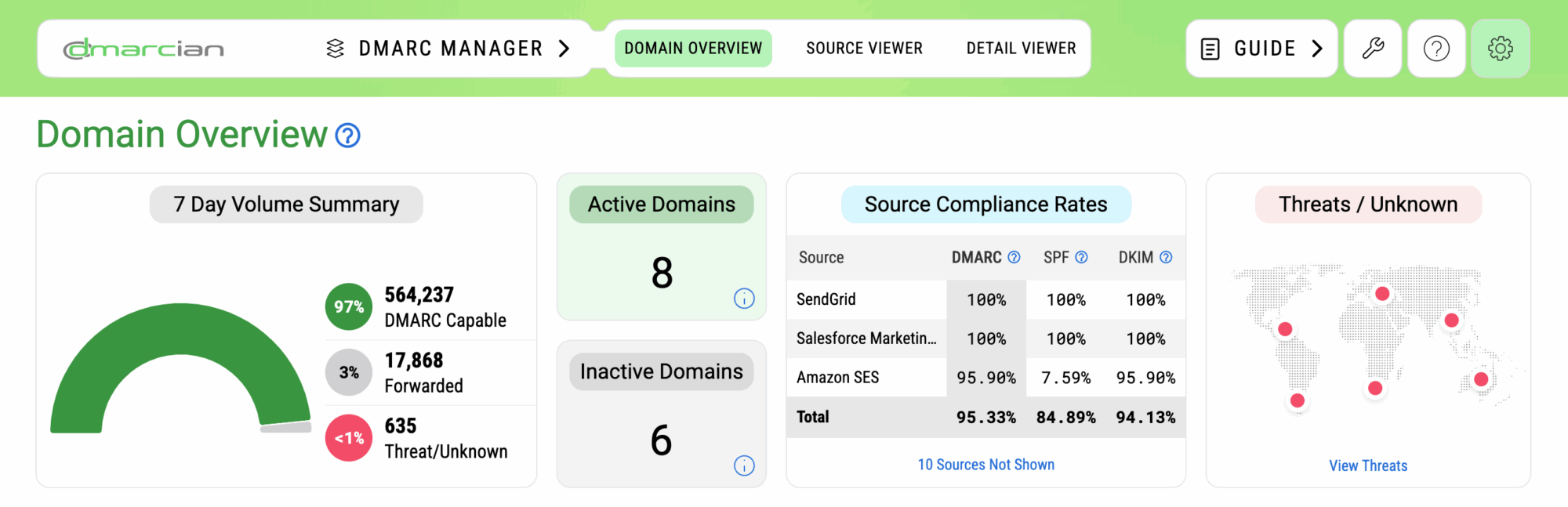This screenshot has height=507, width=1568.
Task: Select the 564,237 DMARC Capable figure
Action: [x=445, y=307]
